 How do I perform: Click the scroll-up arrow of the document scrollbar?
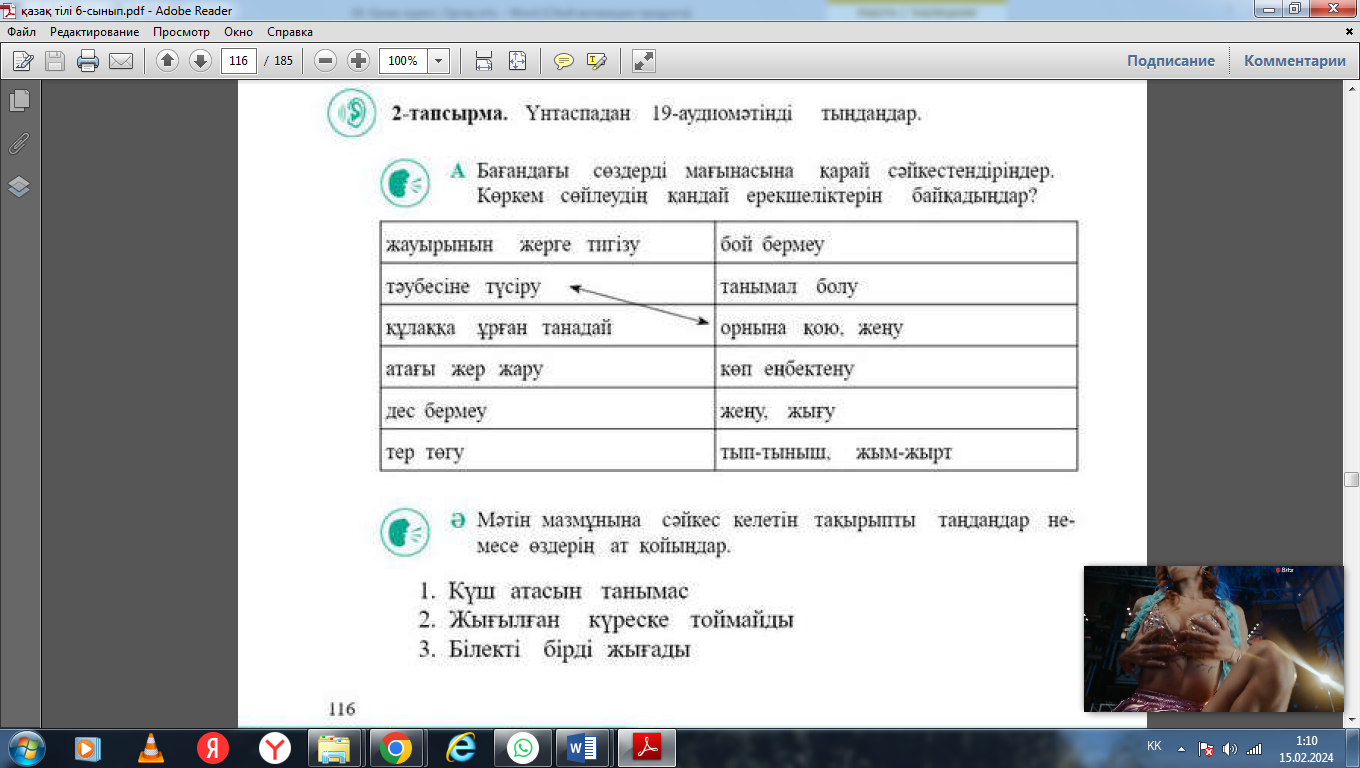(x=1351, y=89)
